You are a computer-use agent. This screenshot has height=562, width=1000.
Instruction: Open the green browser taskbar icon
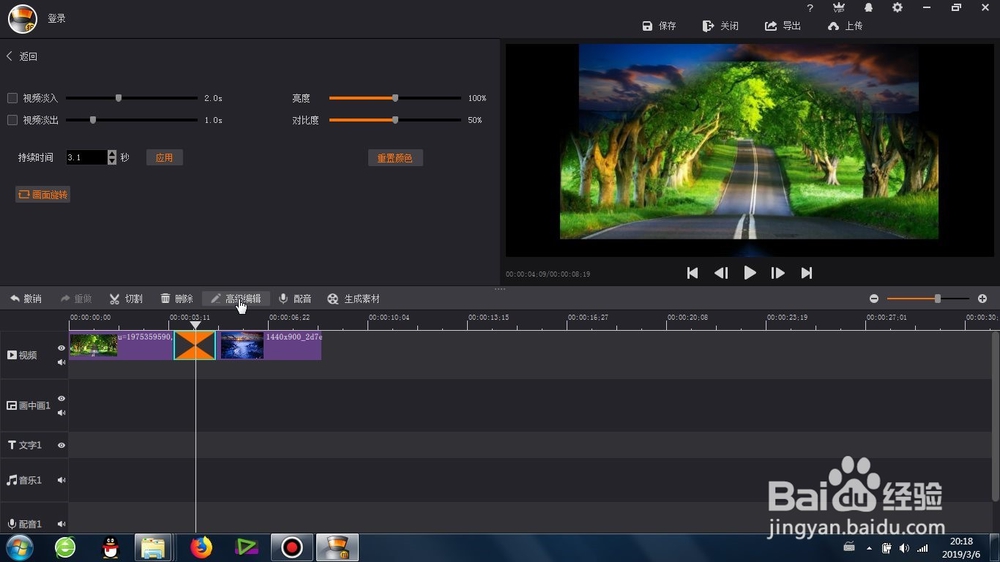click(65, 548)
